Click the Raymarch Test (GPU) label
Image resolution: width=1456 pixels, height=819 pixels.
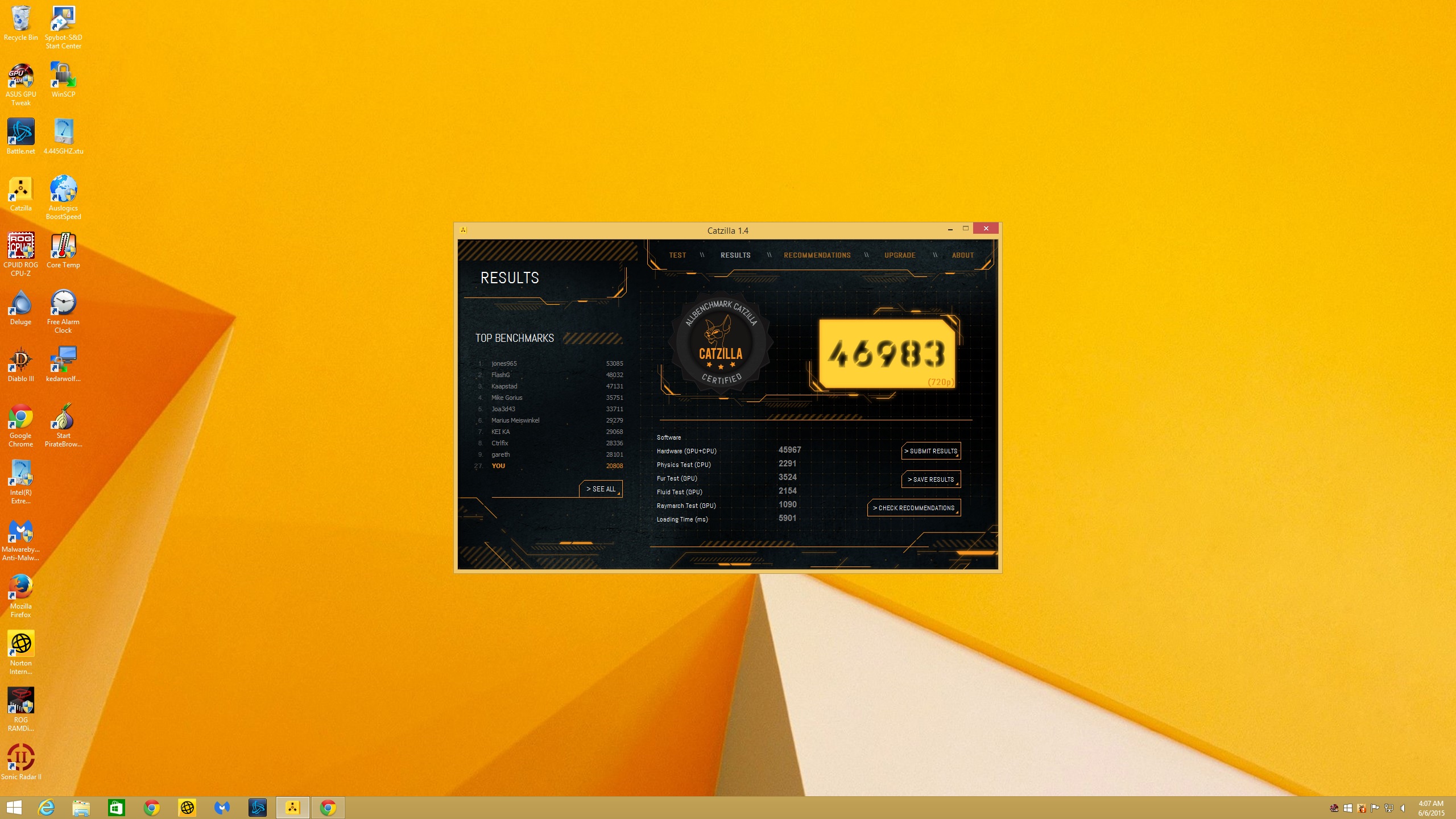pos(686,506)
